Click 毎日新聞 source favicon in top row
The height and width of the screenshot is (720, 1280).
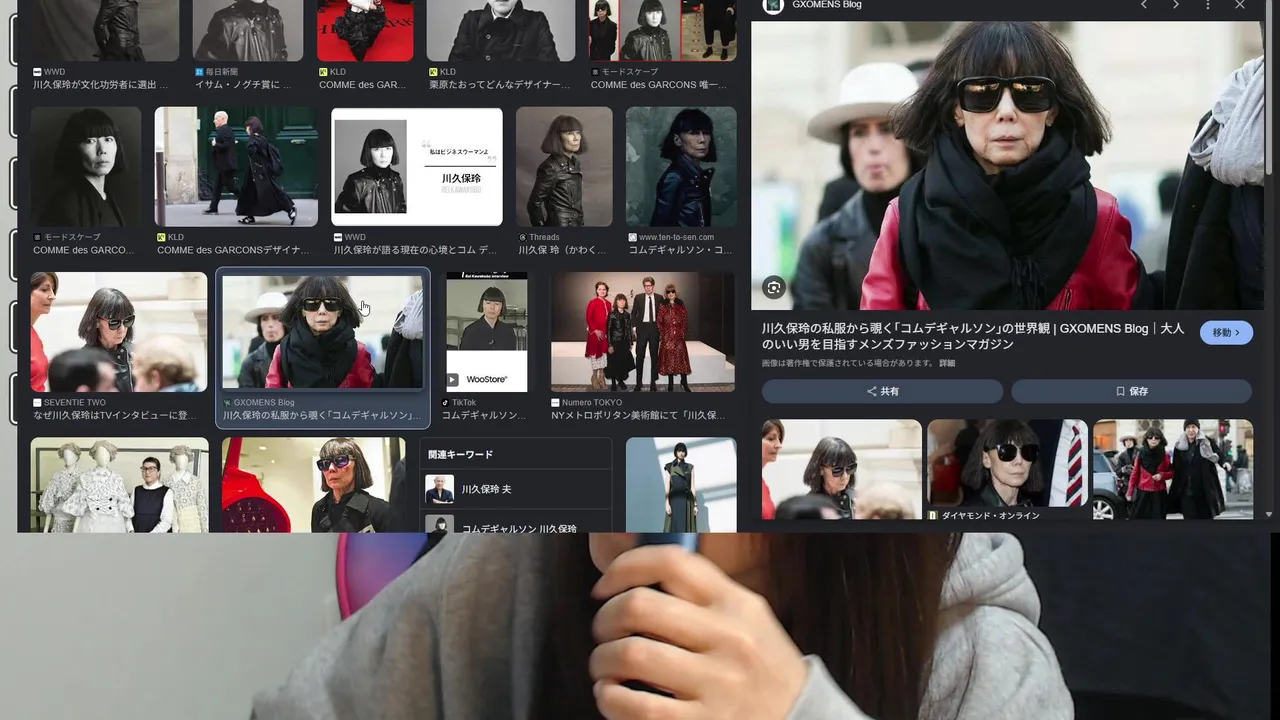point(199,73)
